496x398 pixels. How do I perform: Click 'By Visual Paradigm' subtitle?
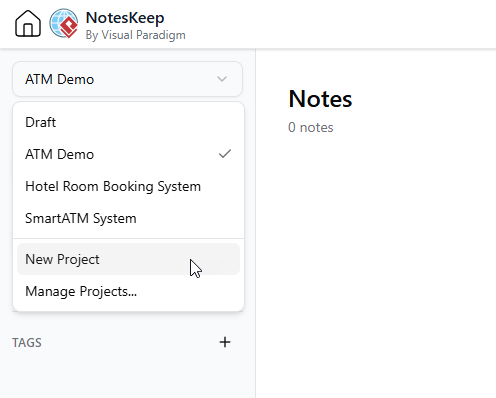coord(136,35)
